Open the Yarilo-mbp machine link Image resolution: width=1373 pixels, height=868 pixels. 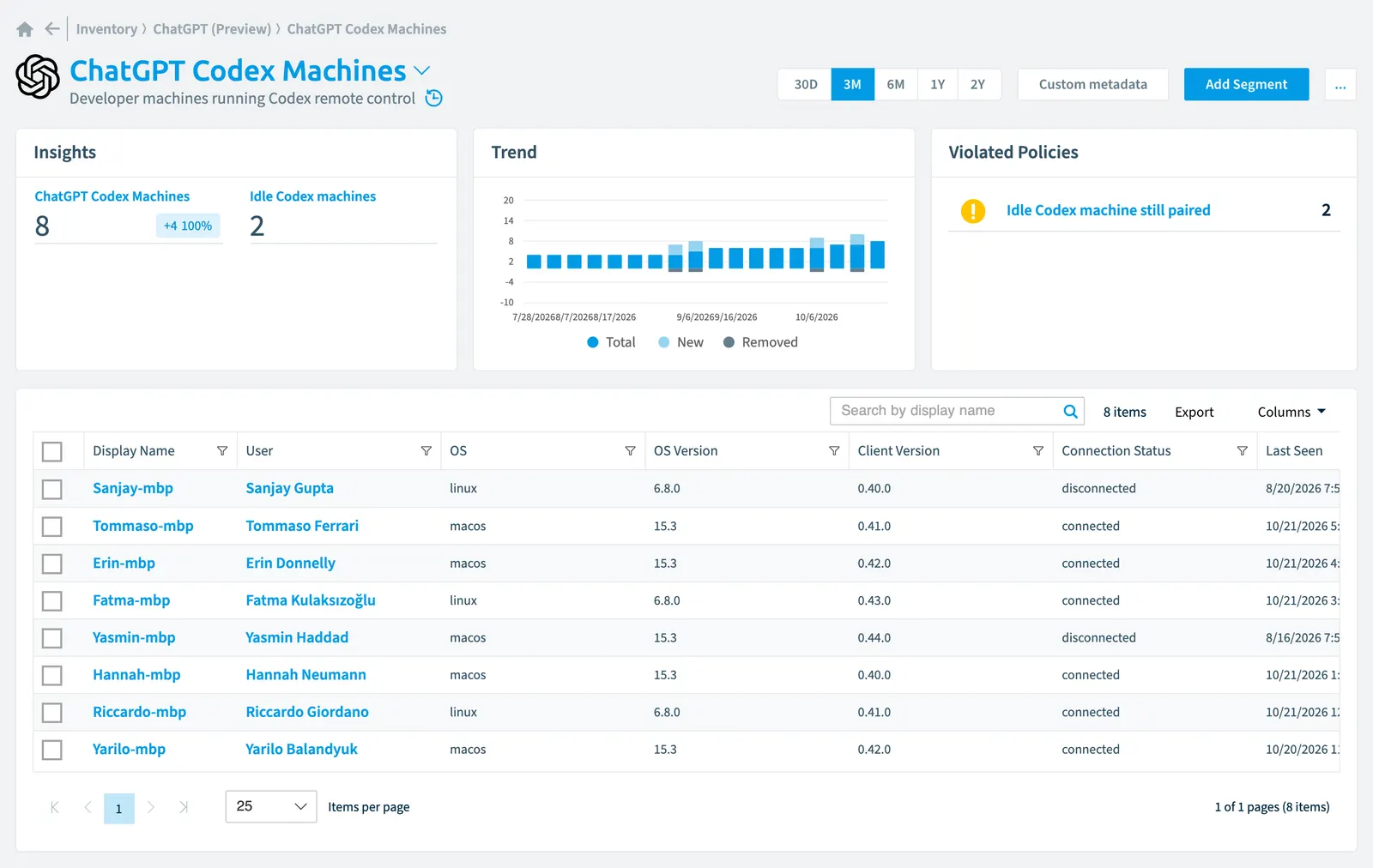129,749
